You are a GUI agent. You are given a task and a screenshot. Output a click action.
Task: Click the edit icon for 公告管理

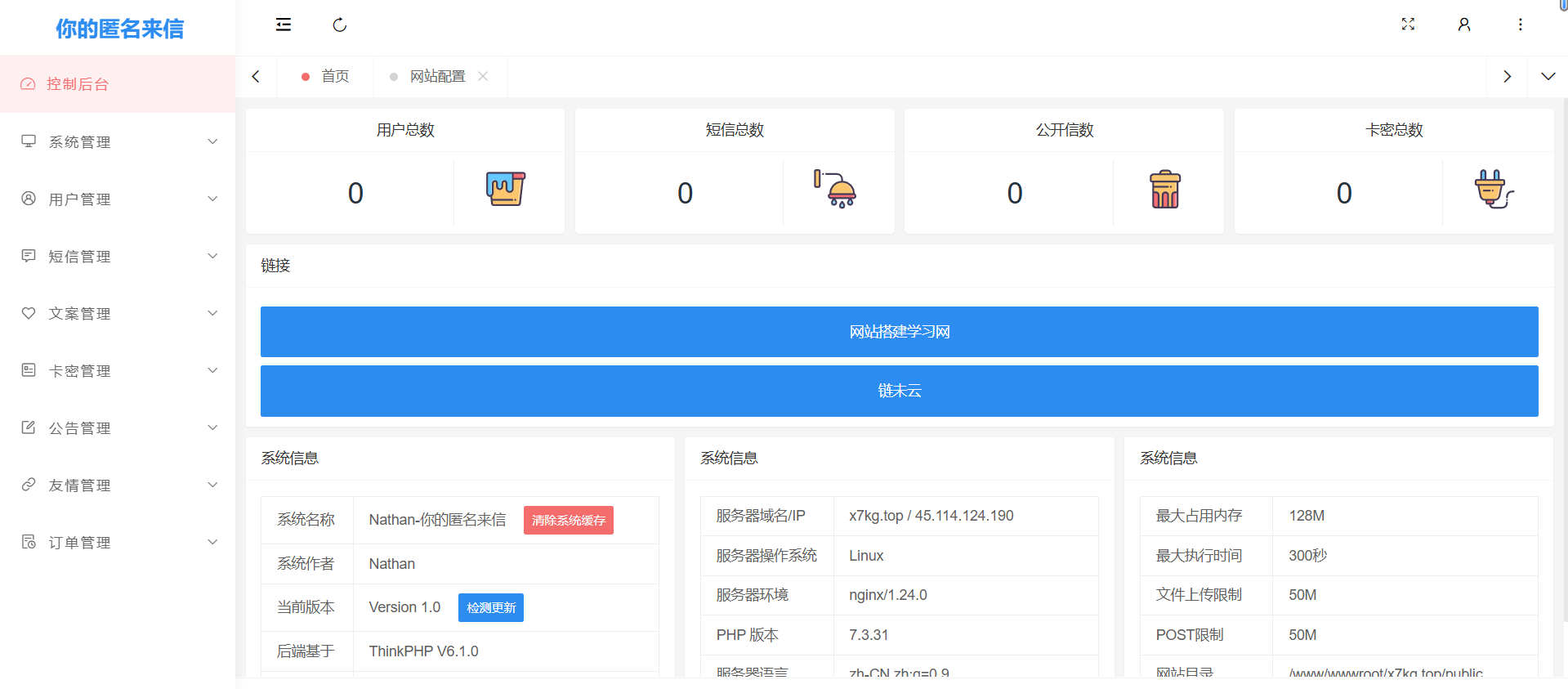coord(29,427)
